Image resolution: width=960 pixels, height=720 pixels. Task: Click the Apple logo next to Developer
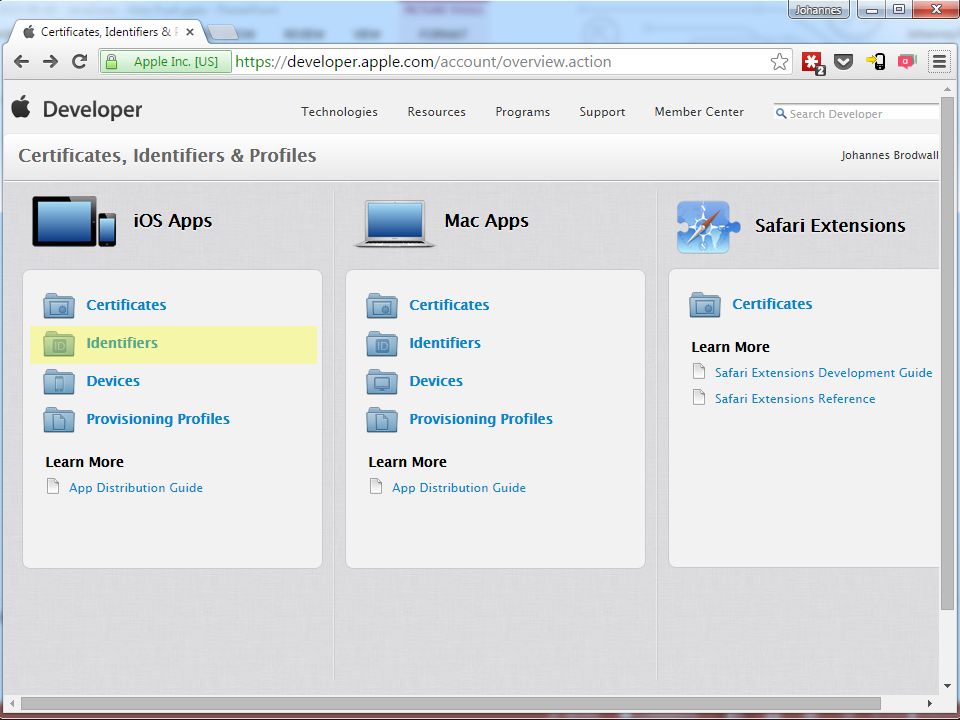pyautogui.click(x=21, y=107)
